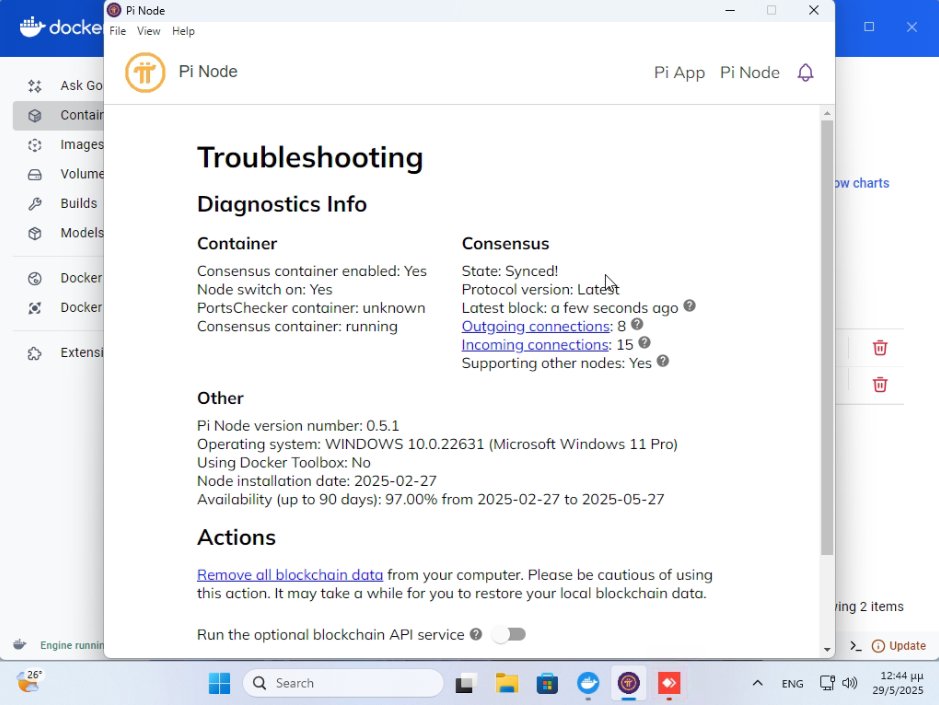Switch to the Pi Node header tab

pyautogui.click(x=750, y=72)
